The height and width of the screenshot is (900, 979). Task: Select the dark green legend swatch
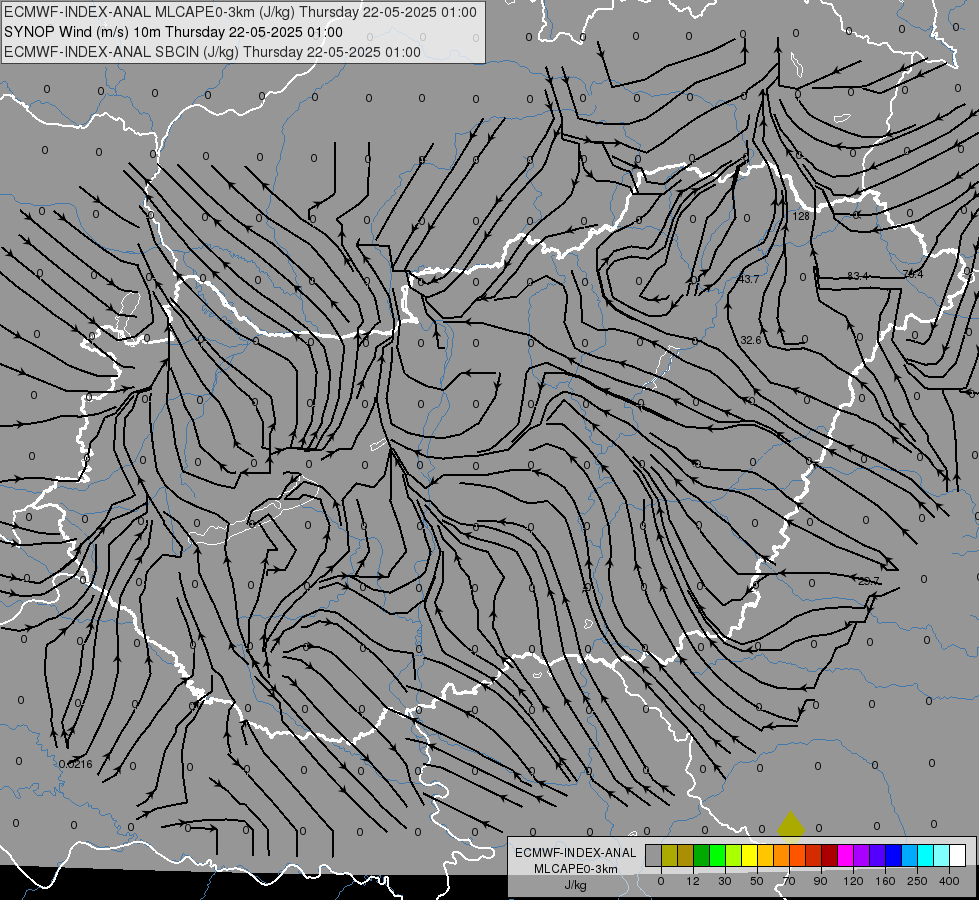[x=702, y=855]
